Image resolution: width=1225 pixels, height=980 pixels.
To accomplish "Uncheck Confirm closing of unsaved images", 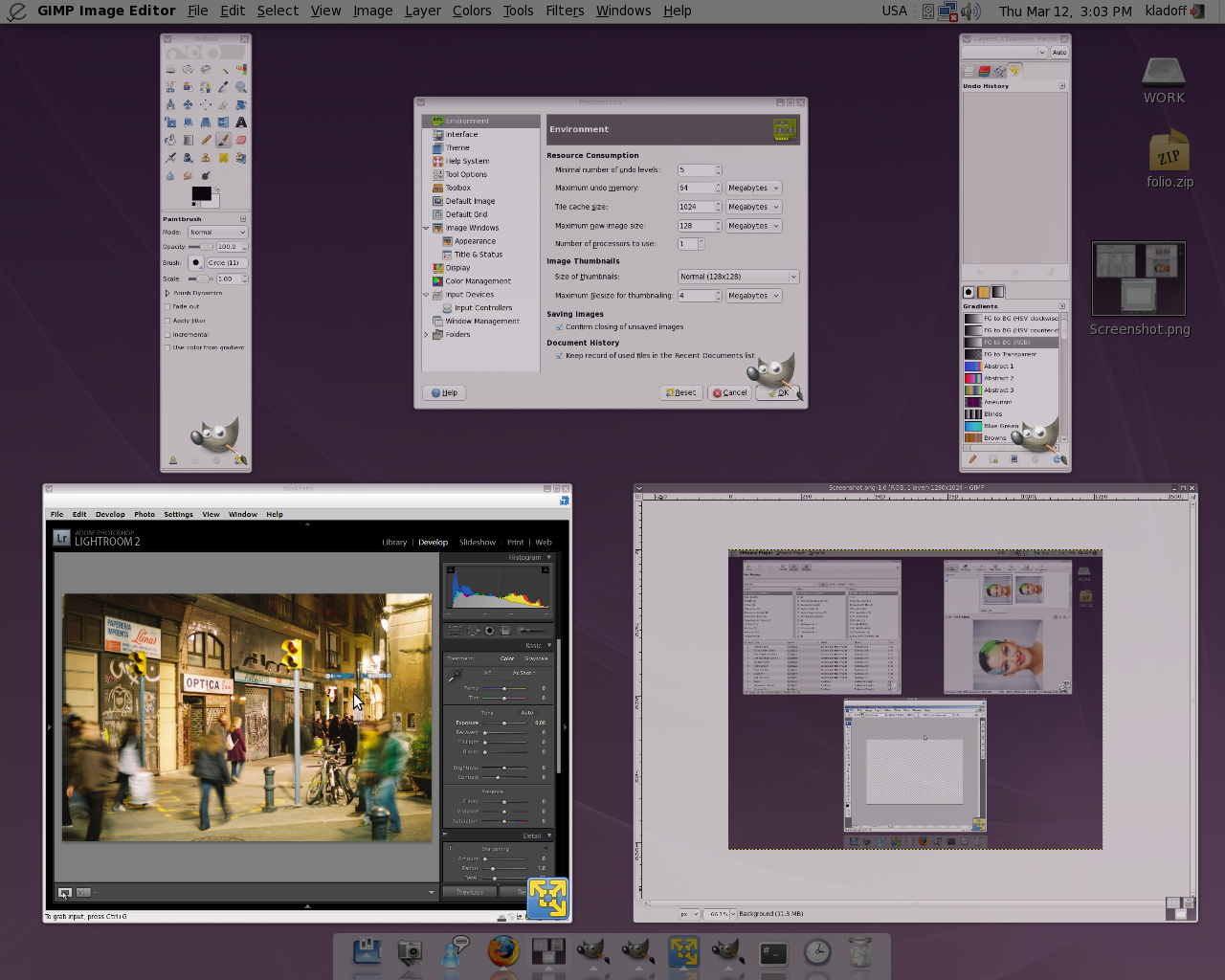I will point(560,327).
